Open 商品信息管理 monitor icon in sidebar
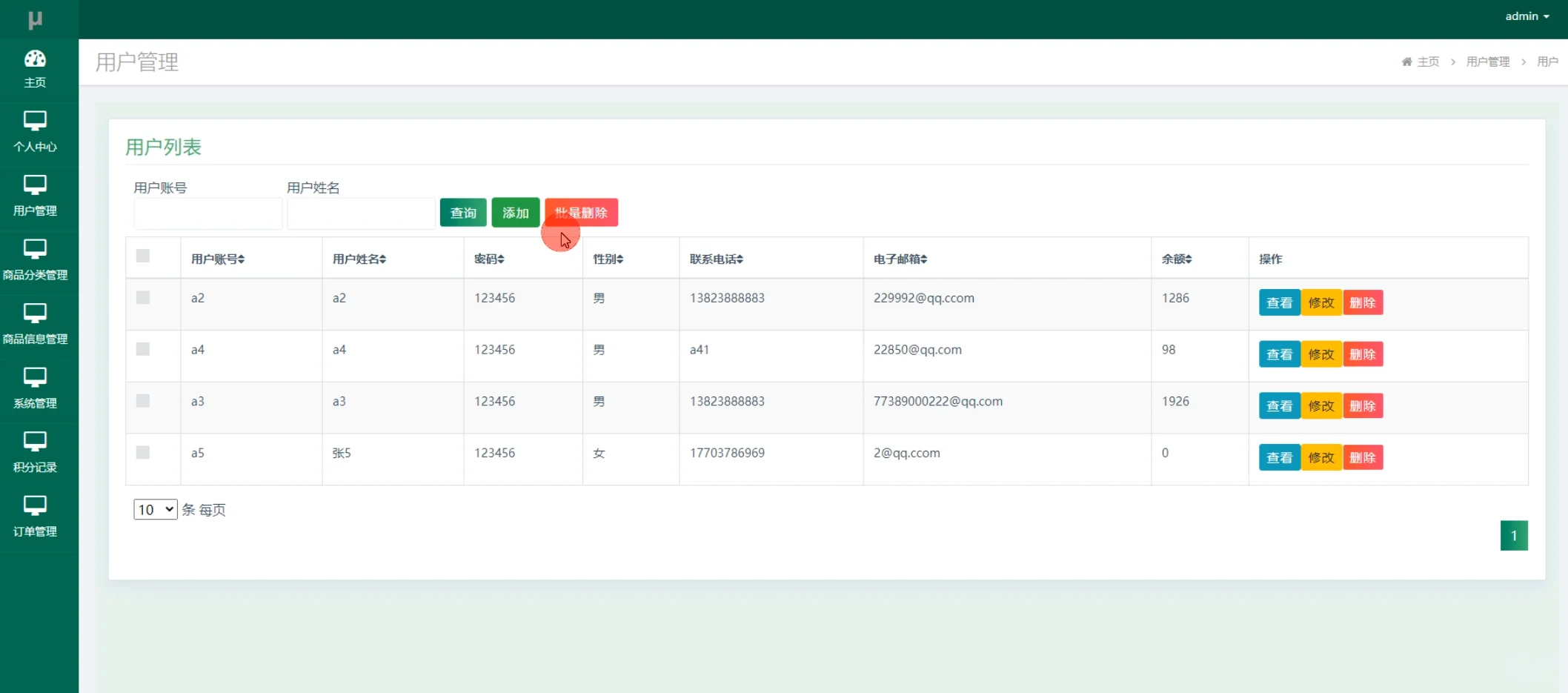The width and height of the screenshot is (1568, 693). pyautogui.click(x=35, y=314)
